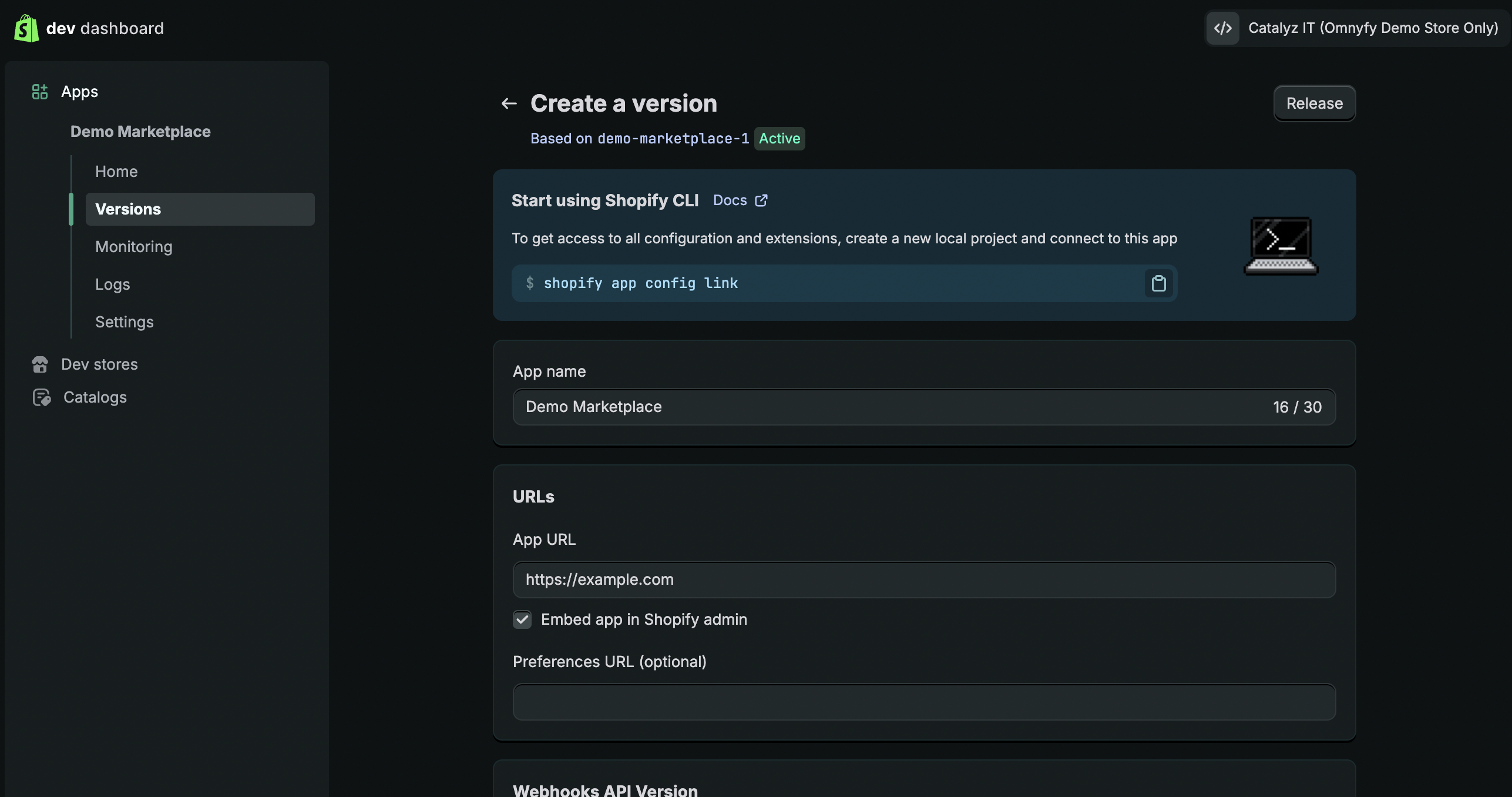Click the App URL input field
1512x797 pixels.
(923, 580)
